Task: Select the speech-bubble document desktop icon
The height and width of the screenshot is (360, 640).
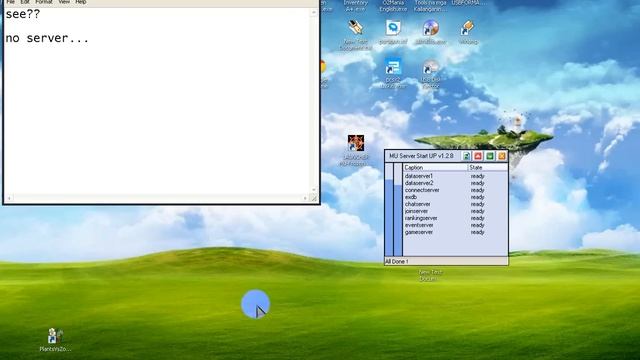Action: [393, 28]
